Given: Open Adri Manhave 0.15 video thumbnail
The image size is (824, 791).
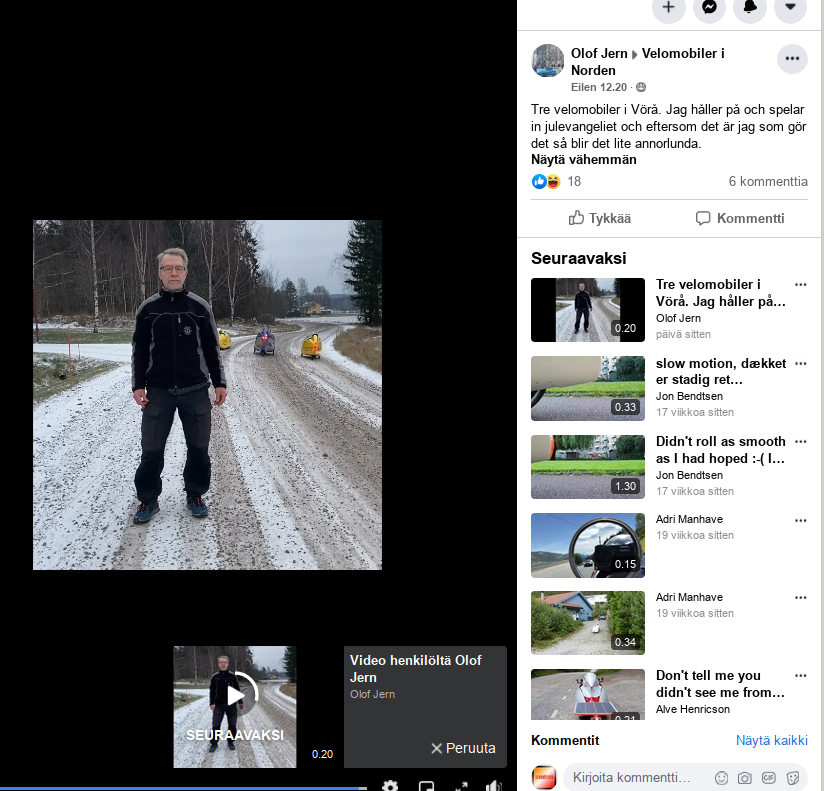Looking at the screenshot, I should (x=588, y=546).
